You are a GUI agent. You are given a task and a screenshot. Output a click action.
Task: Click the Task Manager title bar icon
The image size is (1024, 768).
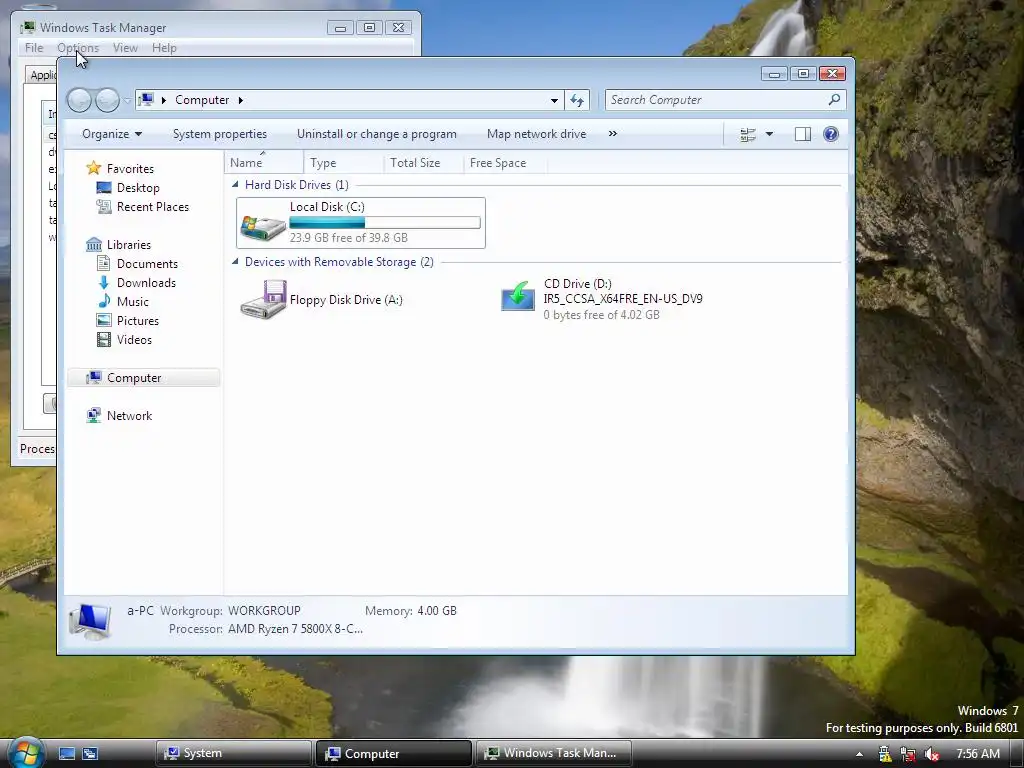[27, 27]
